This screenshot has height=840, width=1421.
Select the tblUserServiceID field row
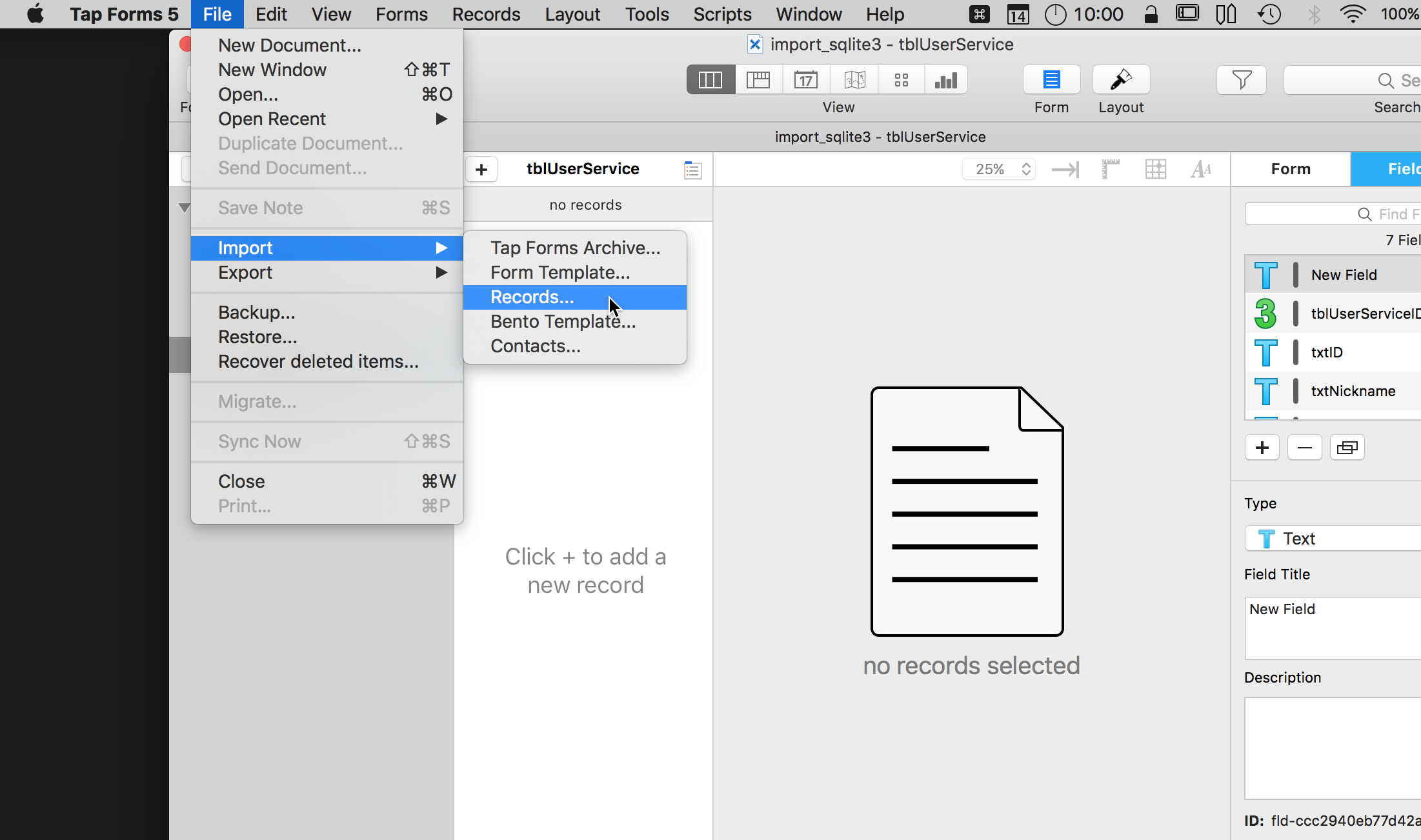[1333, 314]
